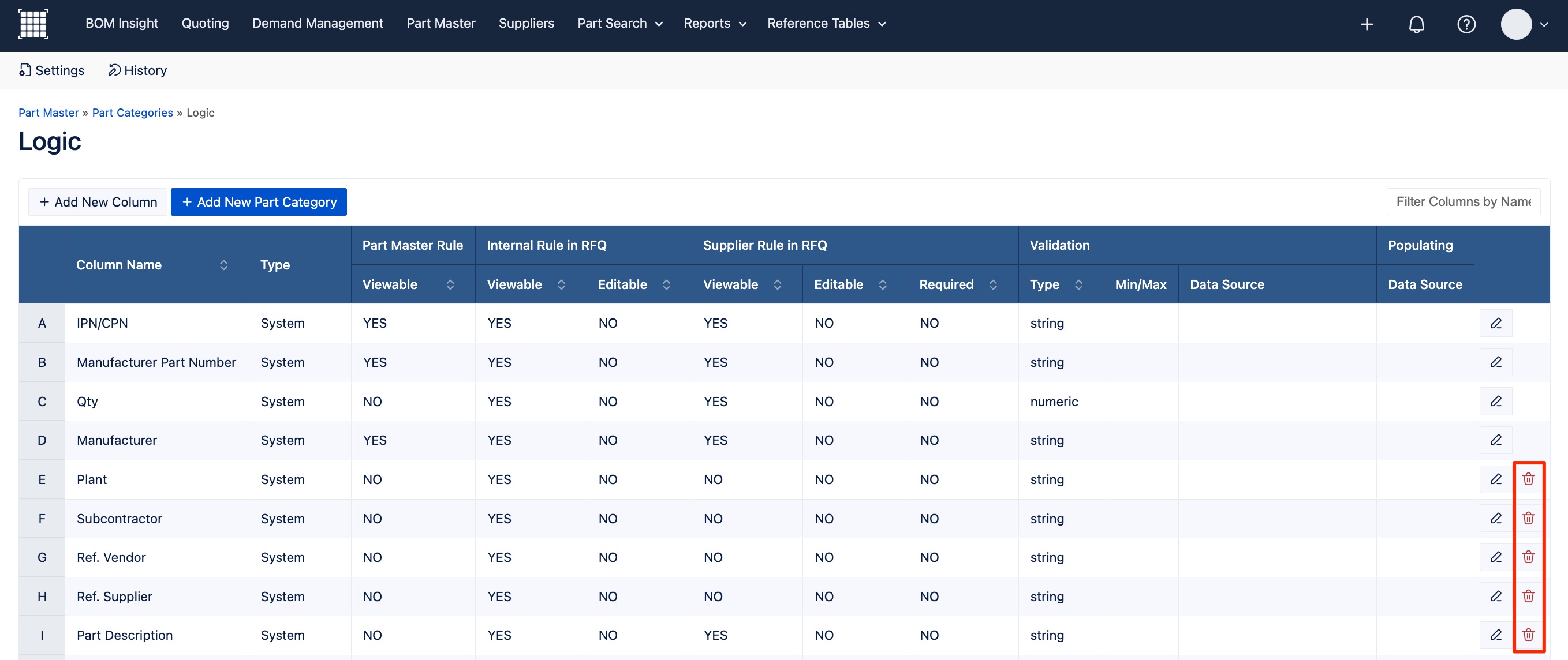
Task: Click the 'Part Description' column name cell
Action: point(156,636)
